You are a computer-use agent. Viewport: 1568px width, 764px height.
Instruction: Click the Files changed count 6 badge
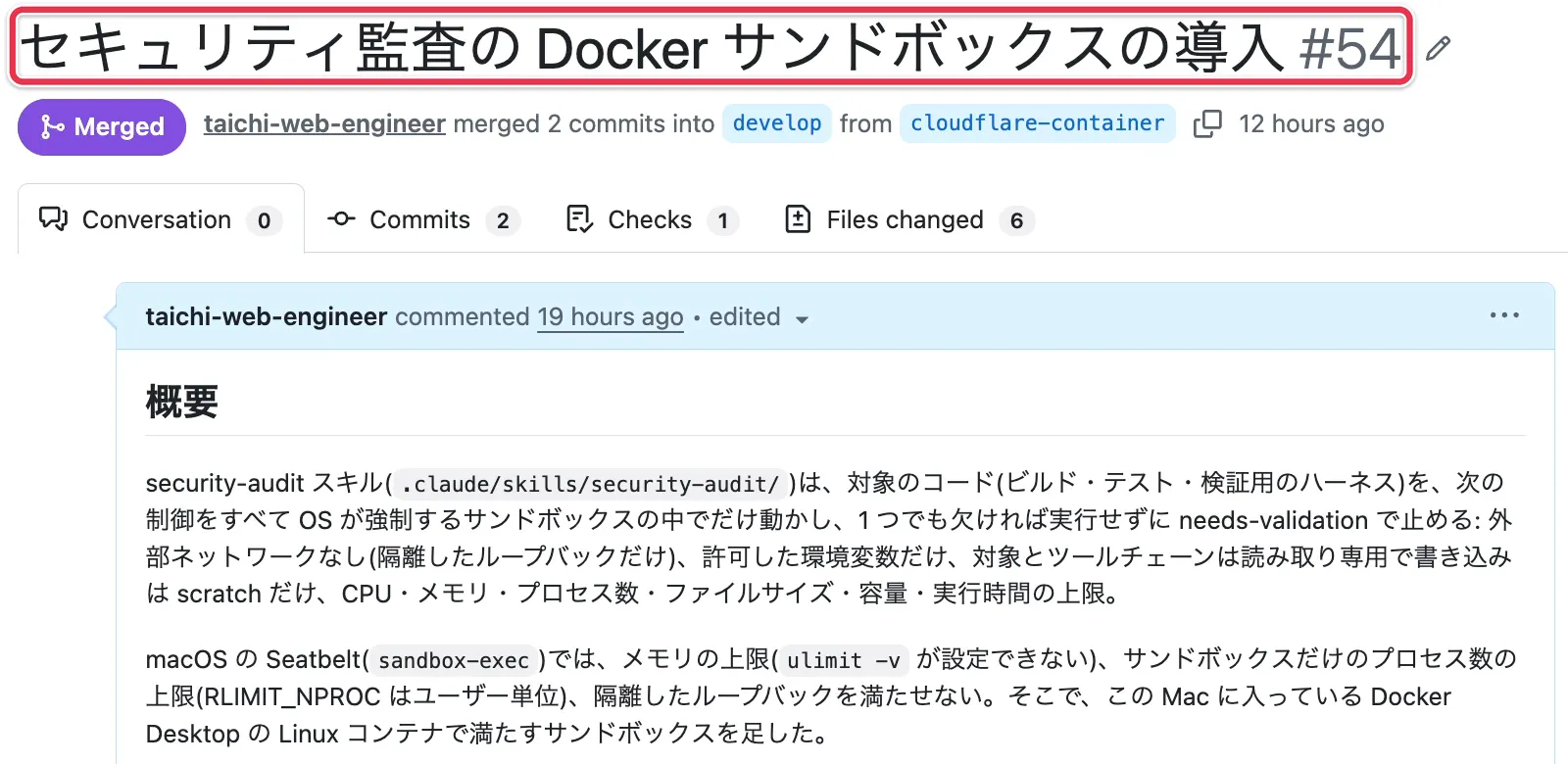[1016, 220]
